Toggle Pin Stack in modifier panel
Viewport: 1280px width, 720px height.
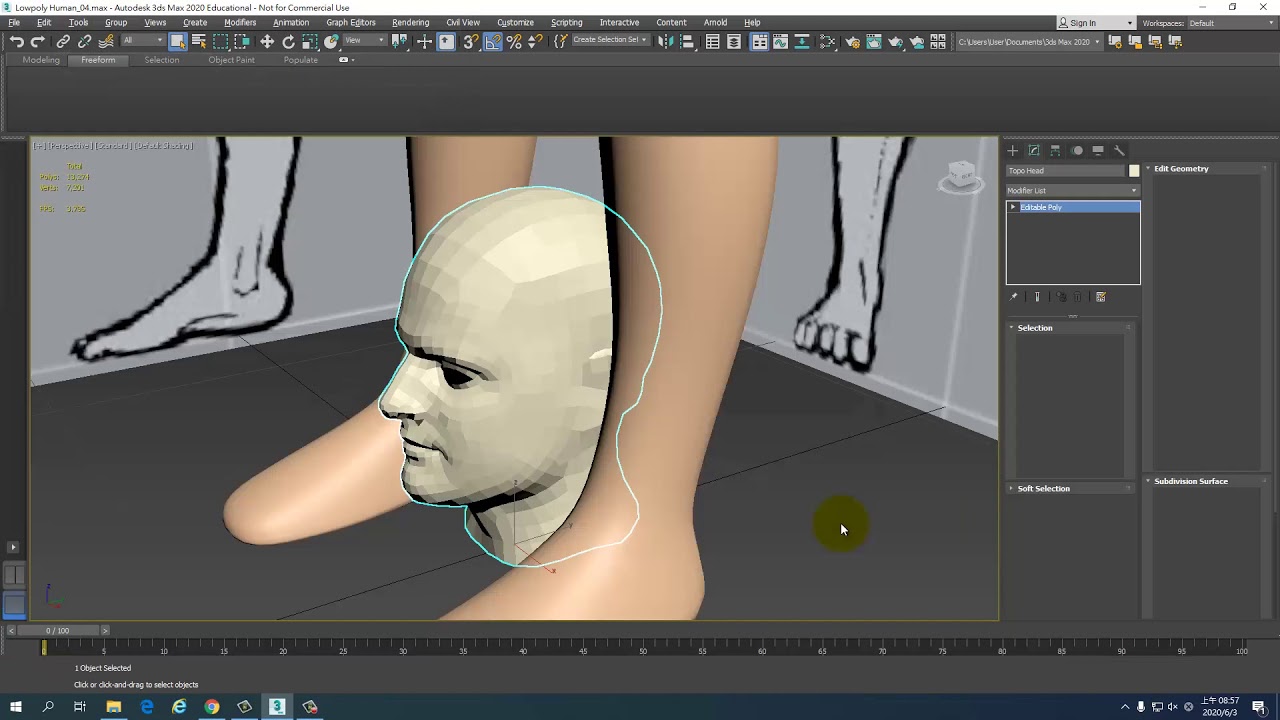click(1013, 297)
